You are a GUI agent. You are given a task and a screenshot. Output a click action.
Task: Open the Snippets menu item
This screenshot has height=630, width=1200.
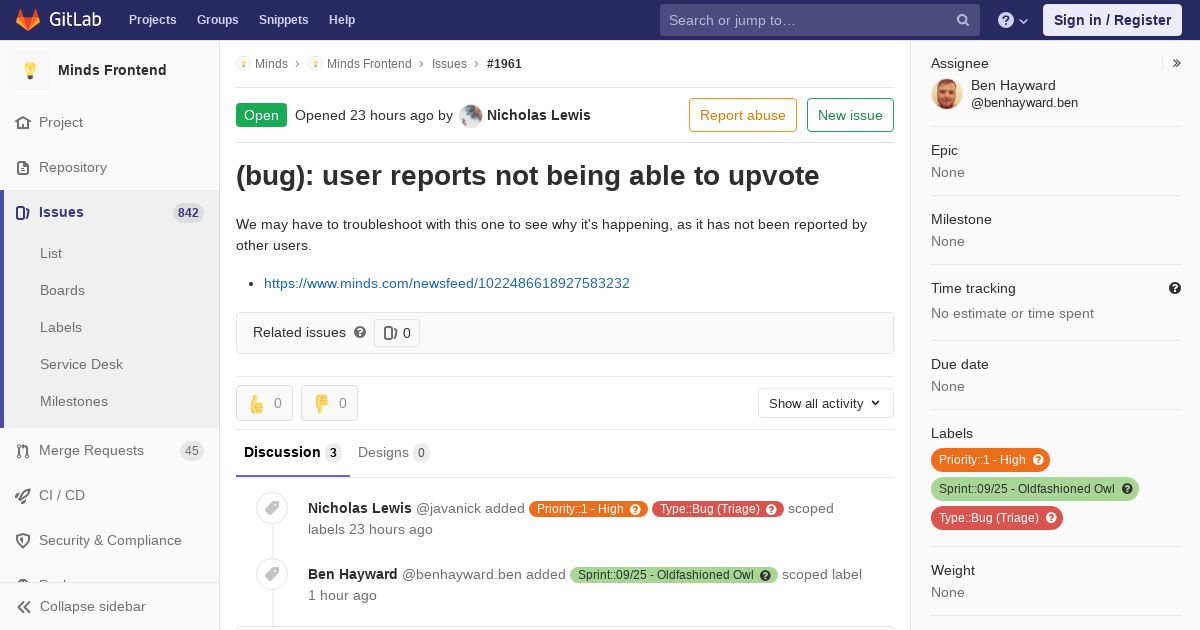tap(284, 20)
